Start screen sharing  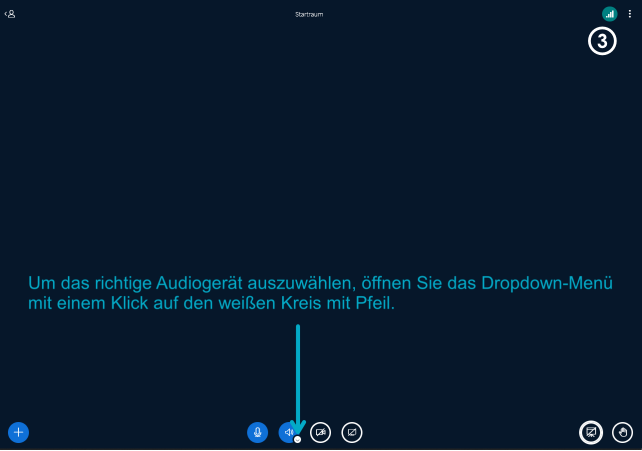352,432
